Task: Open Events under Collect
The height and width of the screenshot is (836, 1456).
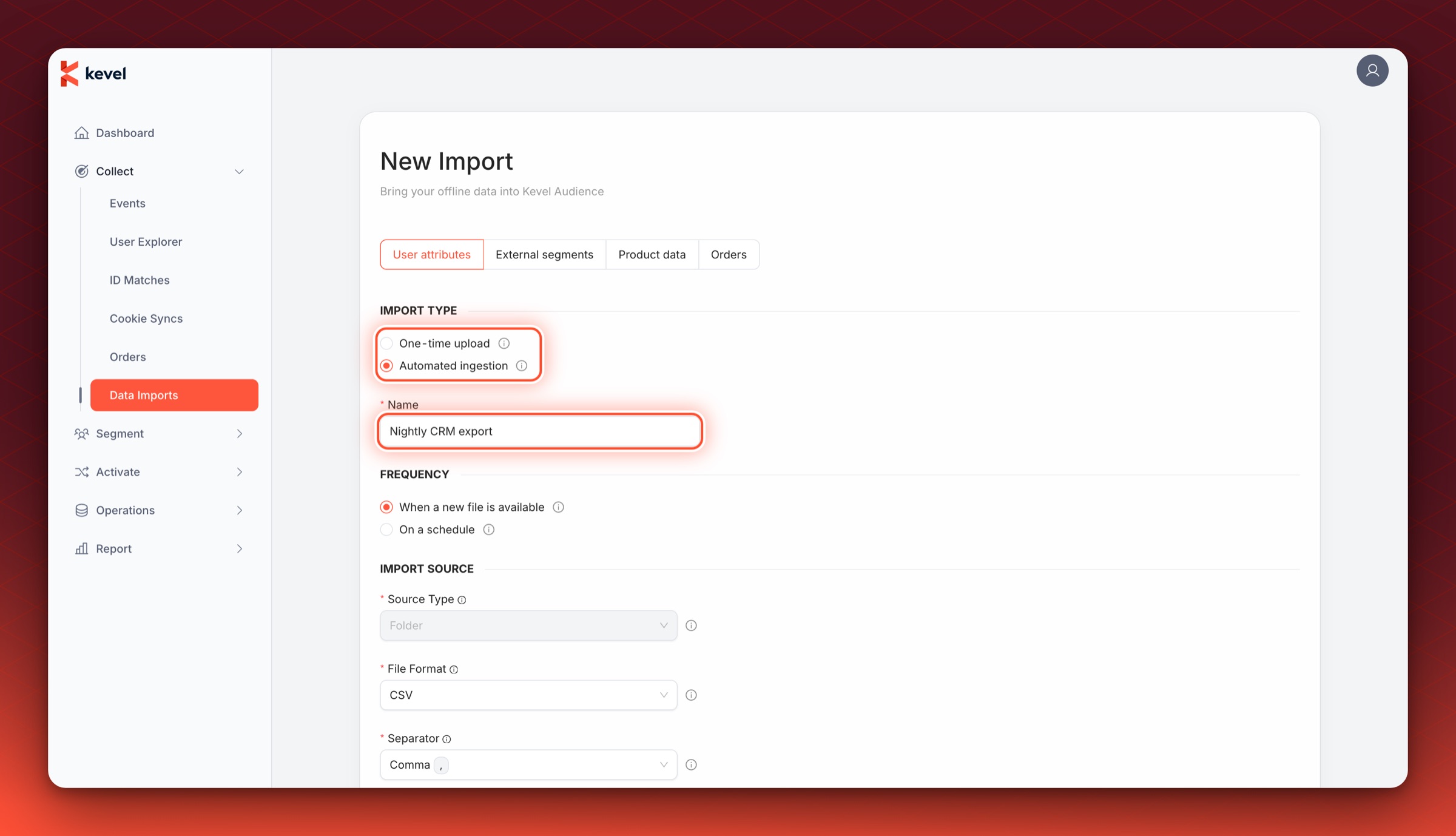Action: click(127, 203)
